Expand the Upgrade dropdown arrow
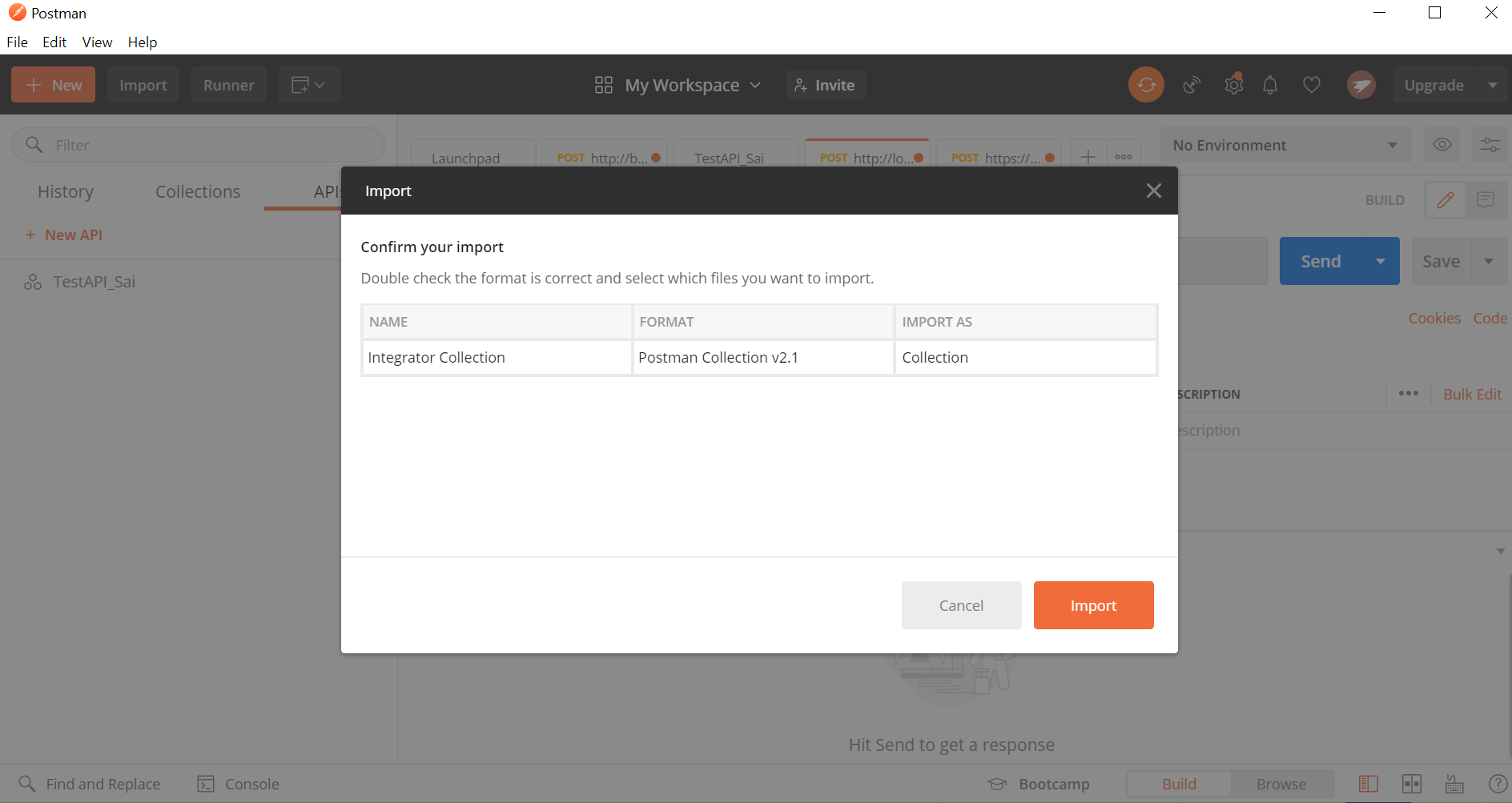Image resolution: width=1512 pixels, height=803 pixels. click(1493, 85)
